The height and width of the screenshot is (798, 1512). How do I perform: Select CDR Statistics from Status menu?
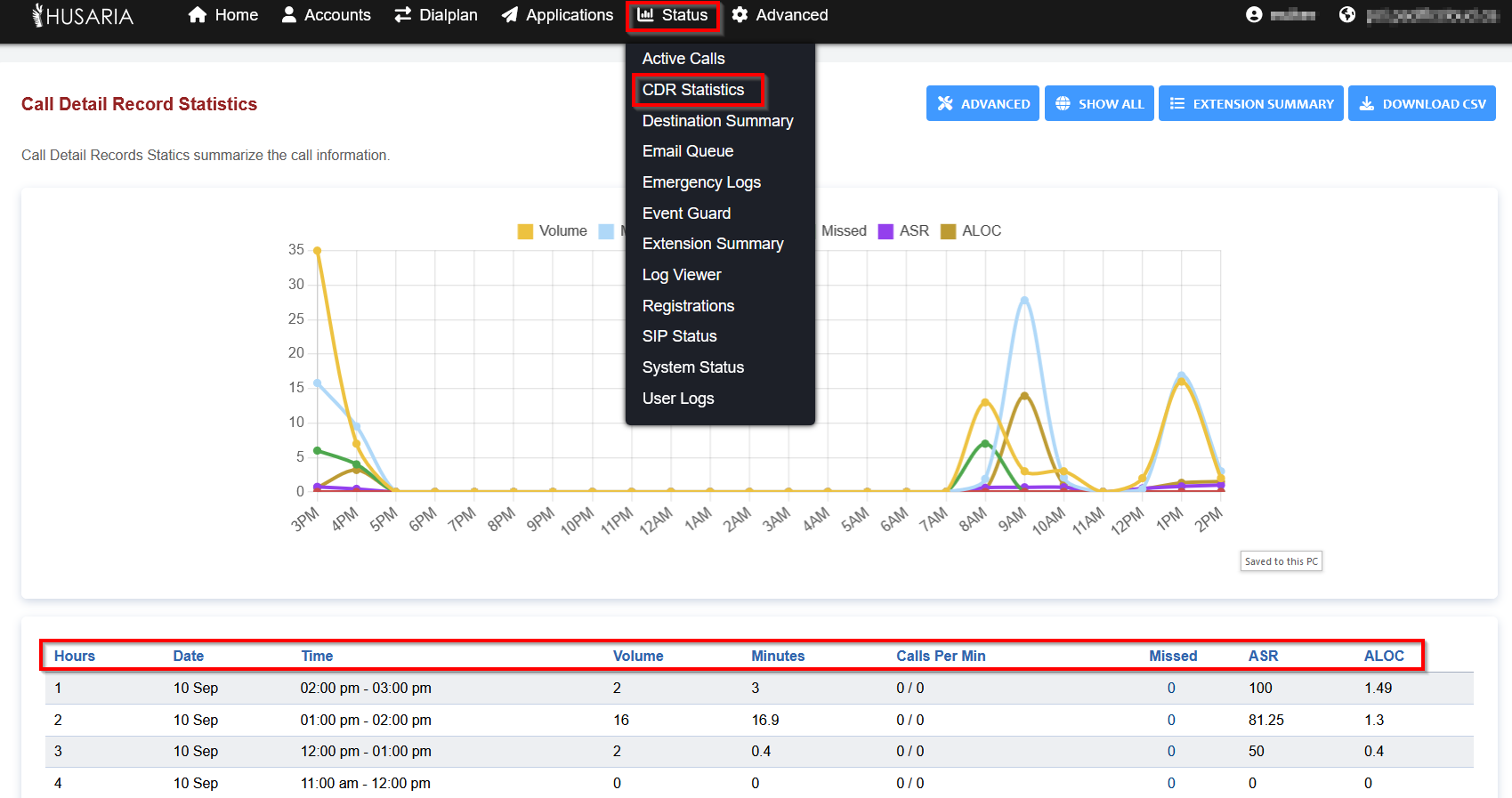(693, 90)
